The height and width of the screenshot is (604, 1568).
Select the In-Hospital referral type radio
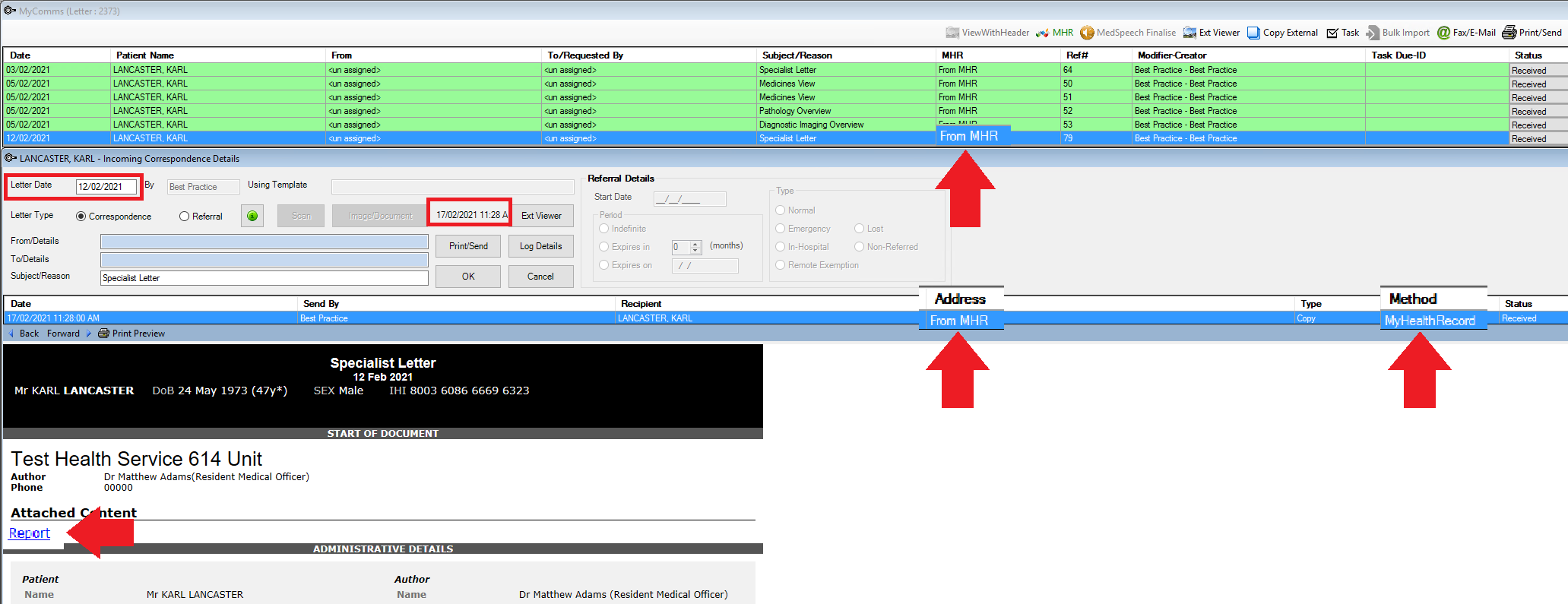point(780,247)
